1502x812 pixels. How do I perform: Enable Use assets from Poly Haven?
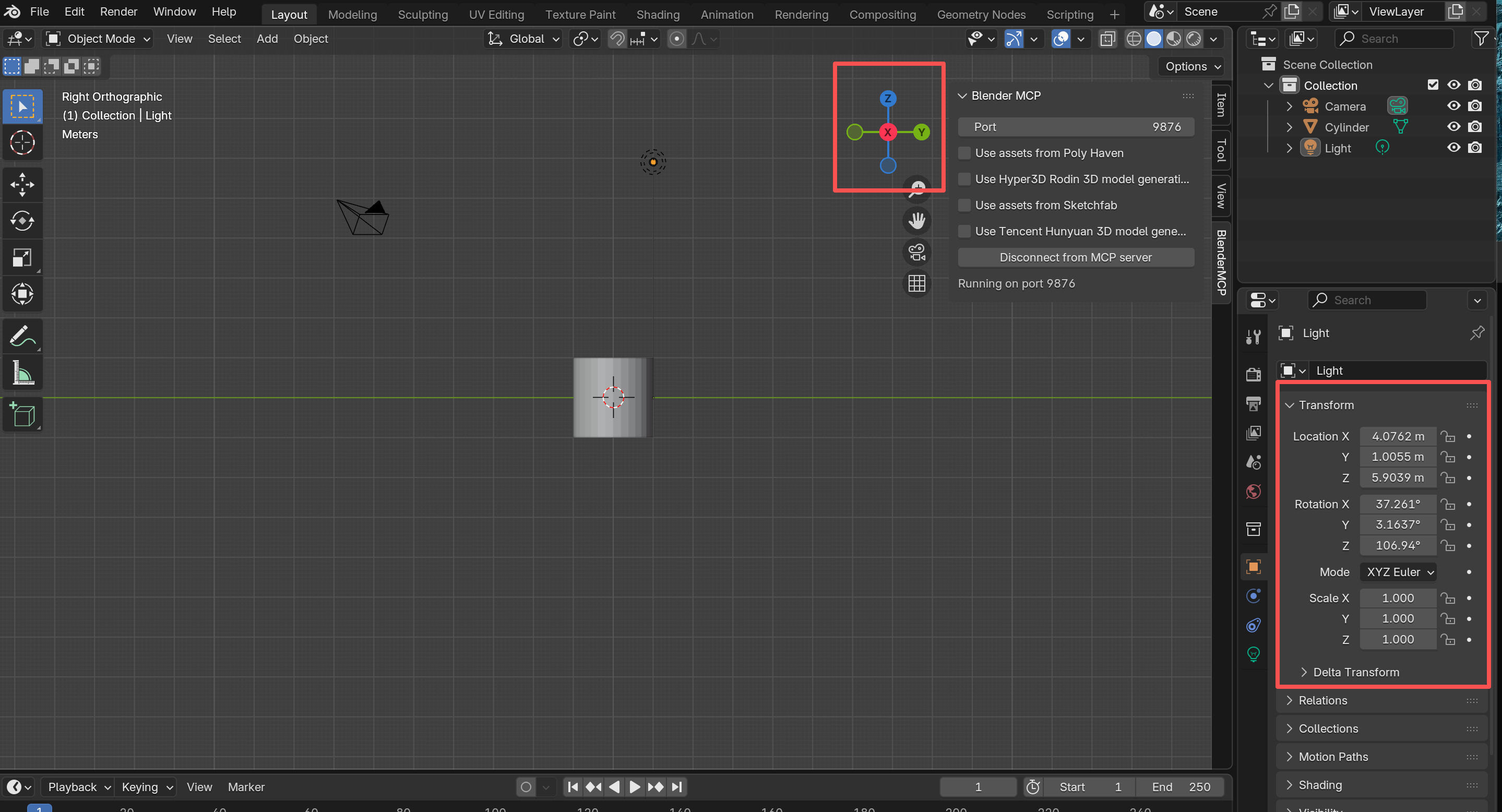965,153
